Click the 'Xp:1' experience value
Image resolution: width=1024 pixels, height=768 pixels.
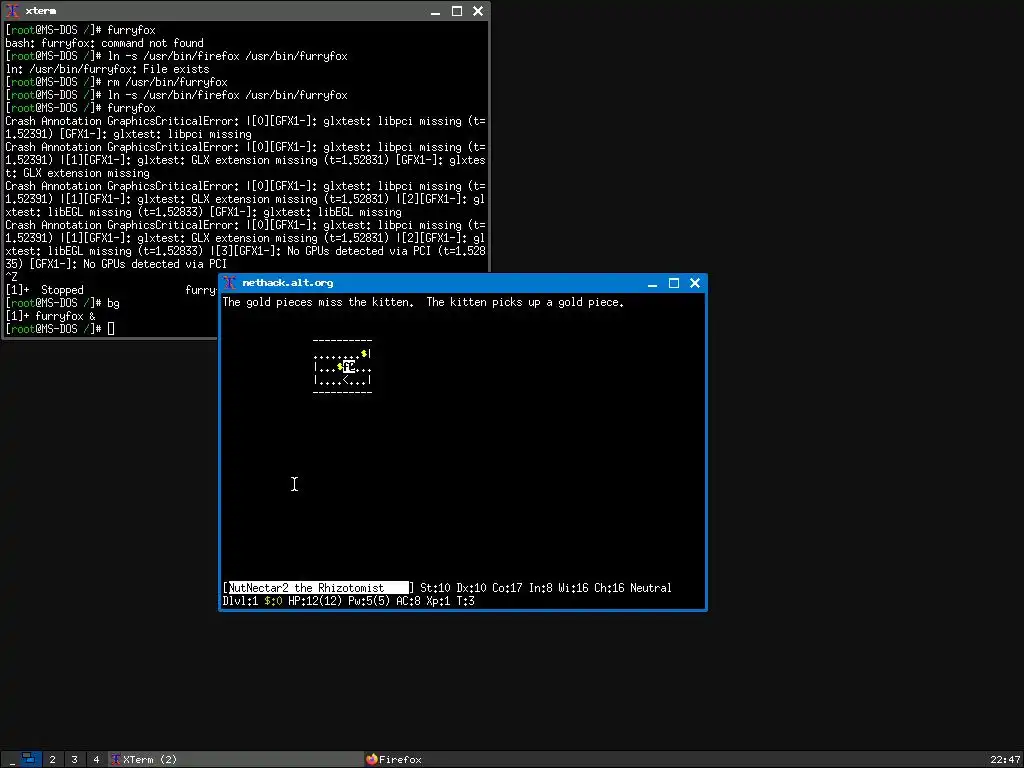coord(438,601)
